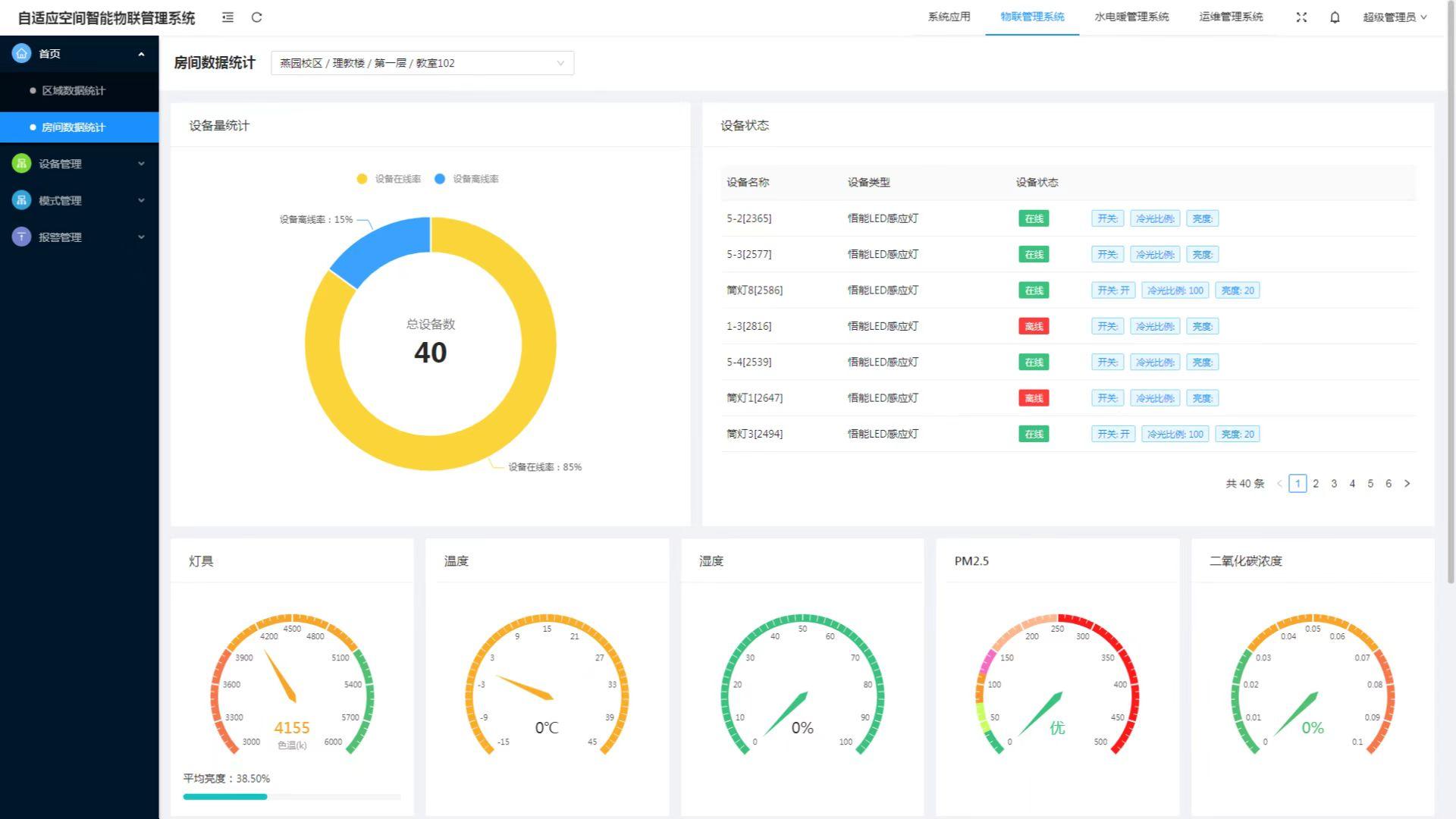The image size is (1456, 819).
Task: Click the device name 筒灯8[2586]
Action: click(755, 290)
